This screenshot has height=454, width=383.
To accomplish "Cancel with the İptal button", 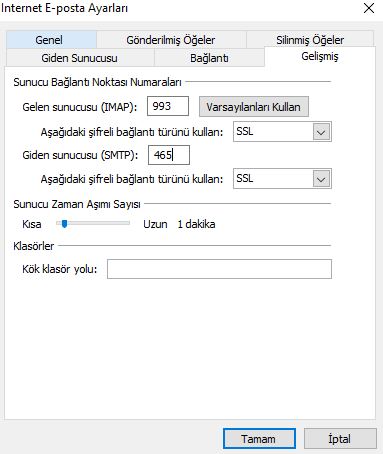I will [x=340, y=439].
